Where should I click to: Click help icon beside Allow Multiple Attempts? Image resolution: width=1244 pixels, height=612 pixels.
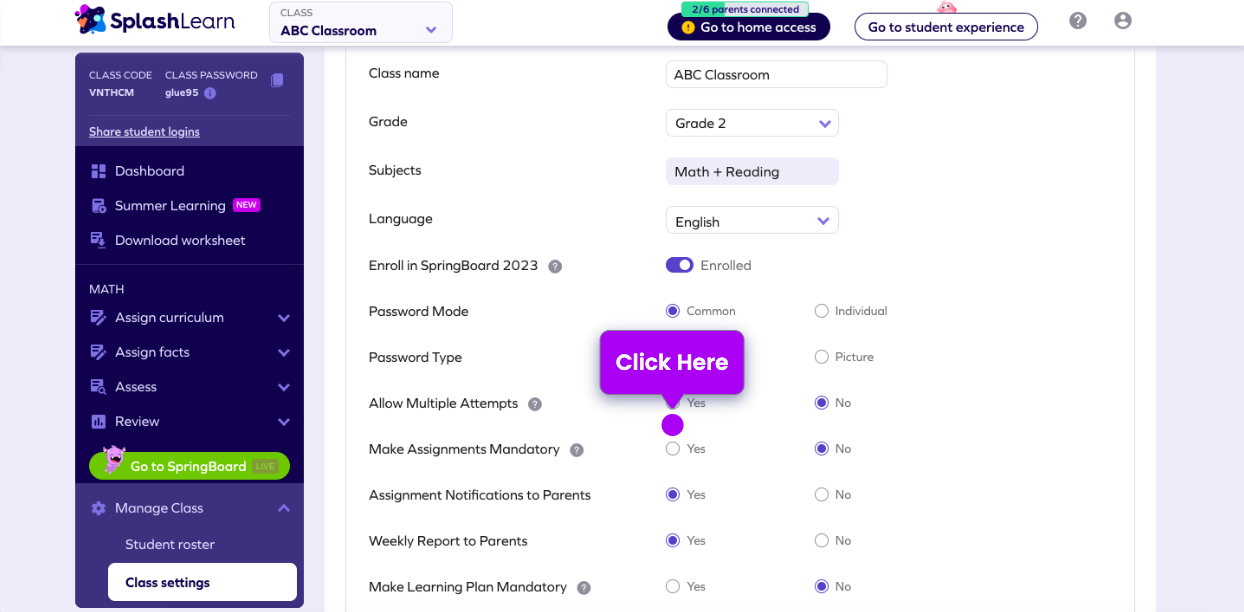(535, 404)
